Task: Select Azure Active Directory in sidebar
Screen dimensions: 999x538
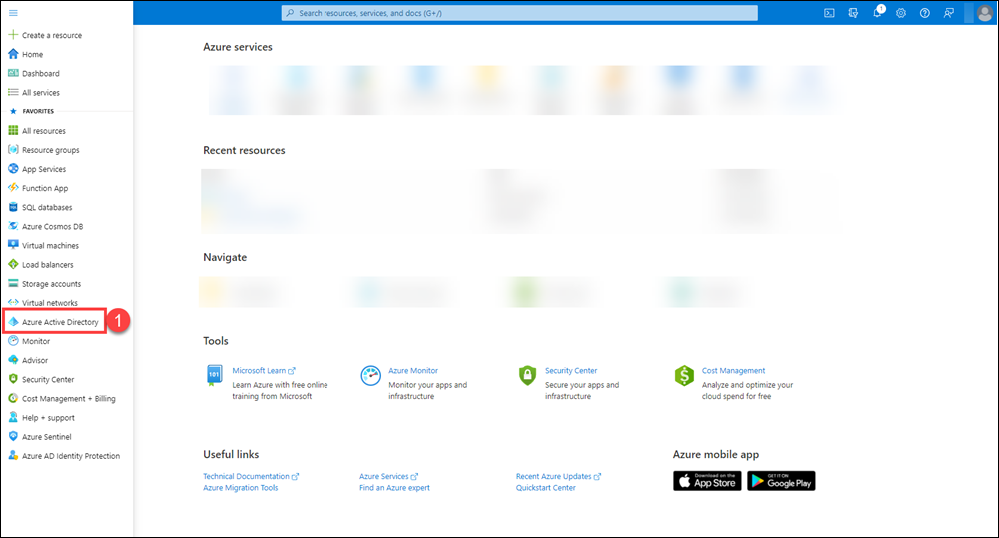Action: tap(60, 322)
